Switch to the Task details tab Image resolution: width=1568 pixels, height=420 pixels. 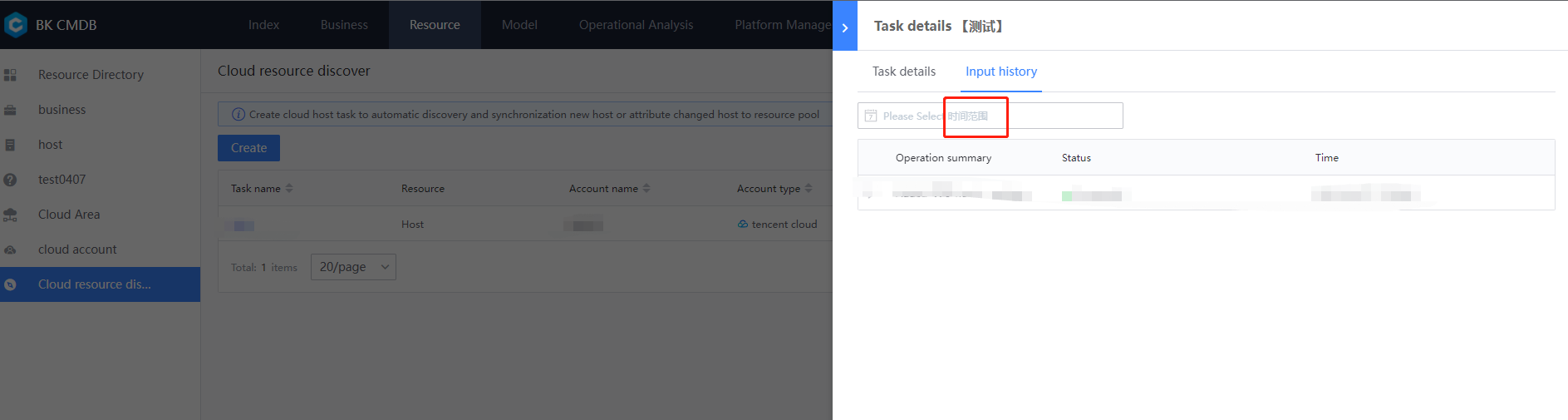904,72
